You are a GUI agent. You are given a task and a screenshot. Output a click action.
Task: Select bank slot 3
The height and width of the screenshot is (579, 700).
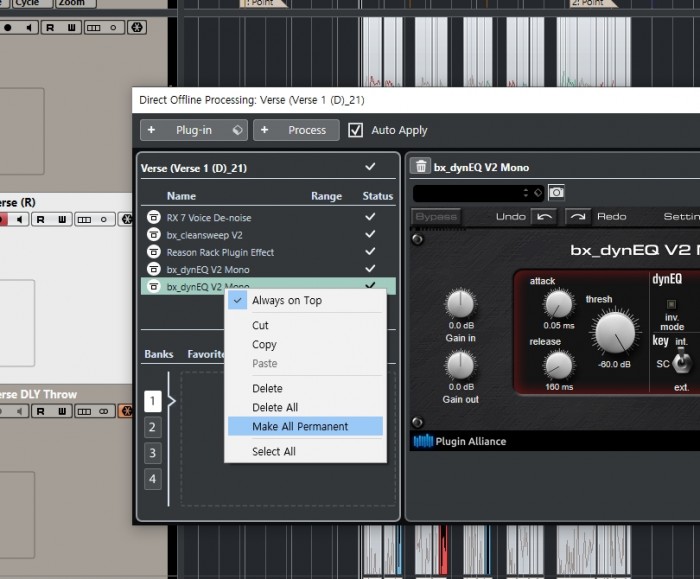click(x=153, y=453)
